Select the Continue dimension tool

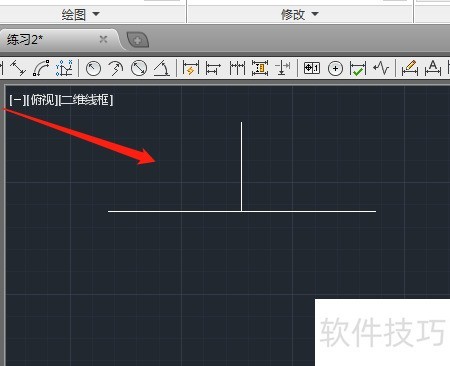(237, 68)
